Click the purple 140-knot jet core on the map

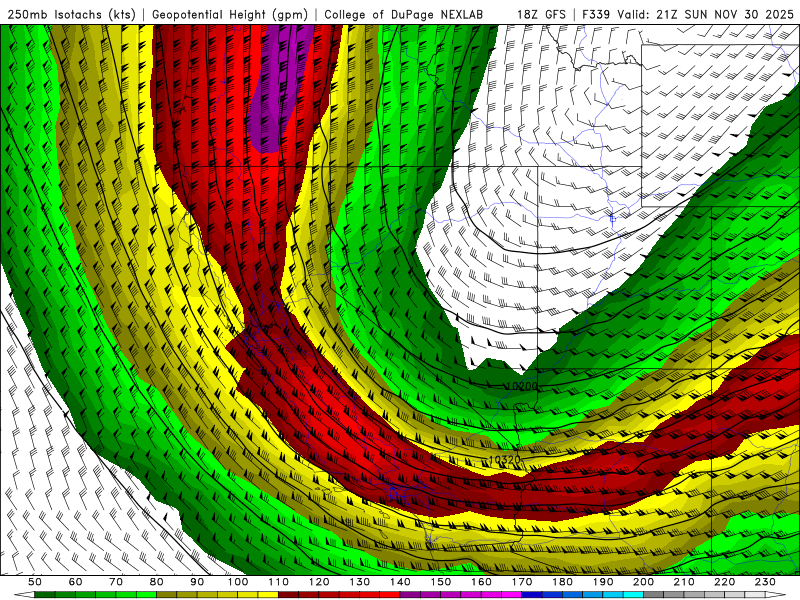point(278,87)
